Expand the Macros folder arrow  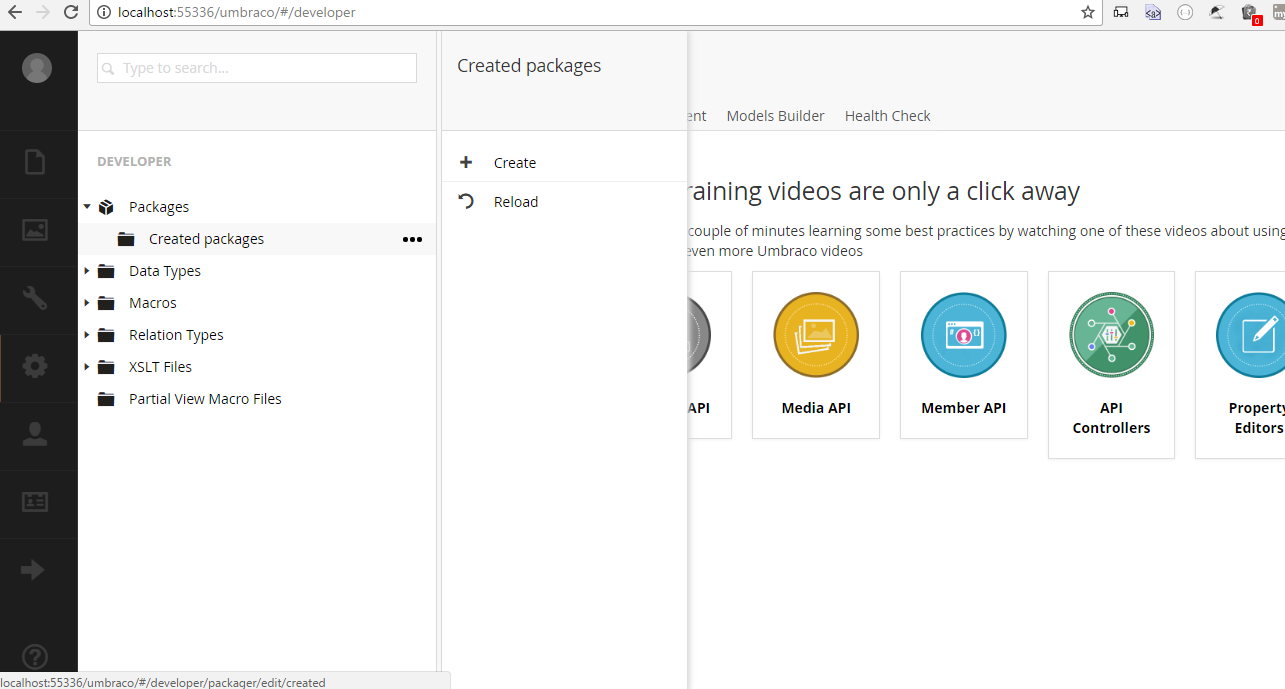point(87,303)
